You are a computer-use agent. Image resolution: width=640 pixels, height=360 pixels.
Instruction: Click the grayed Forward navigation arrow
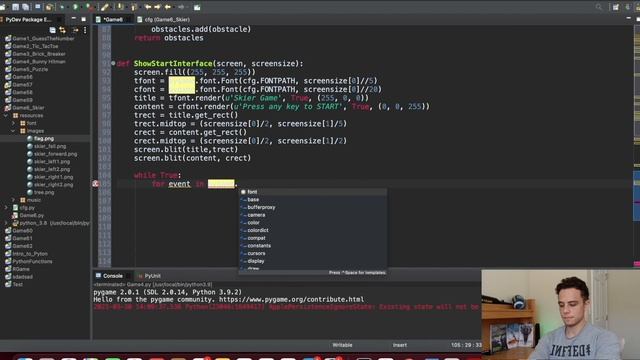coord(181,7)
